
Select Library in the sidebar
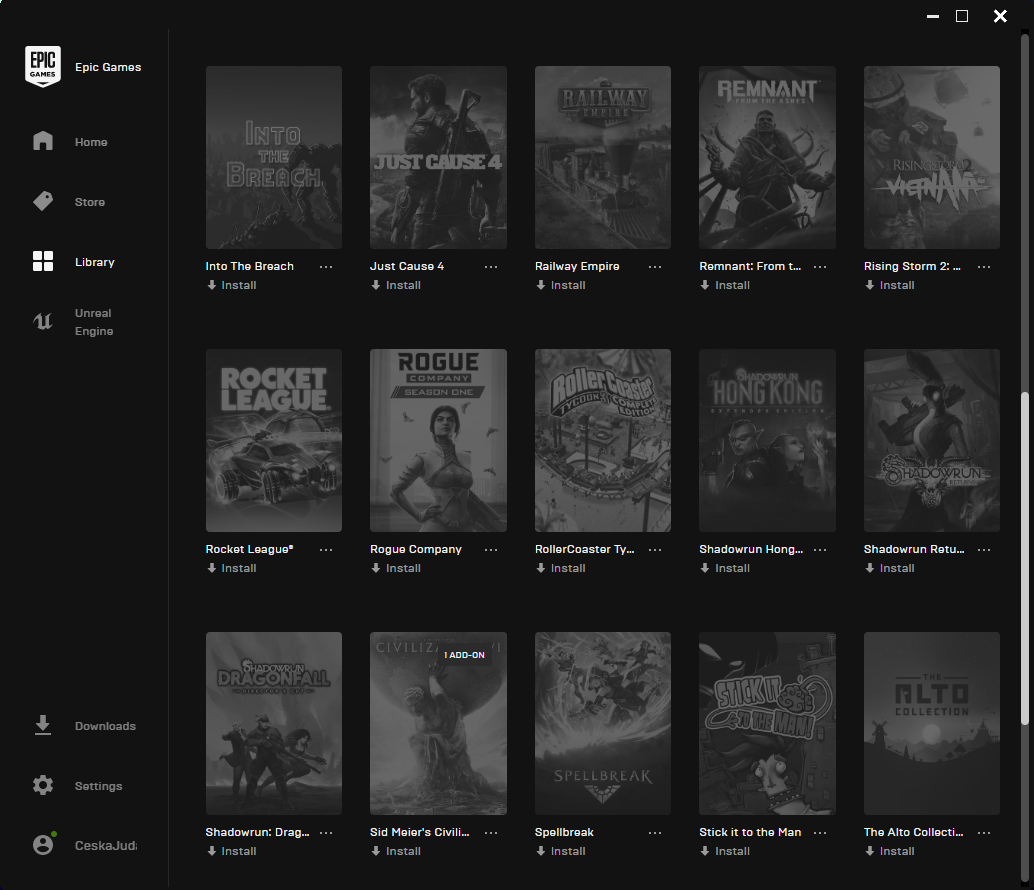pos(94,262)
